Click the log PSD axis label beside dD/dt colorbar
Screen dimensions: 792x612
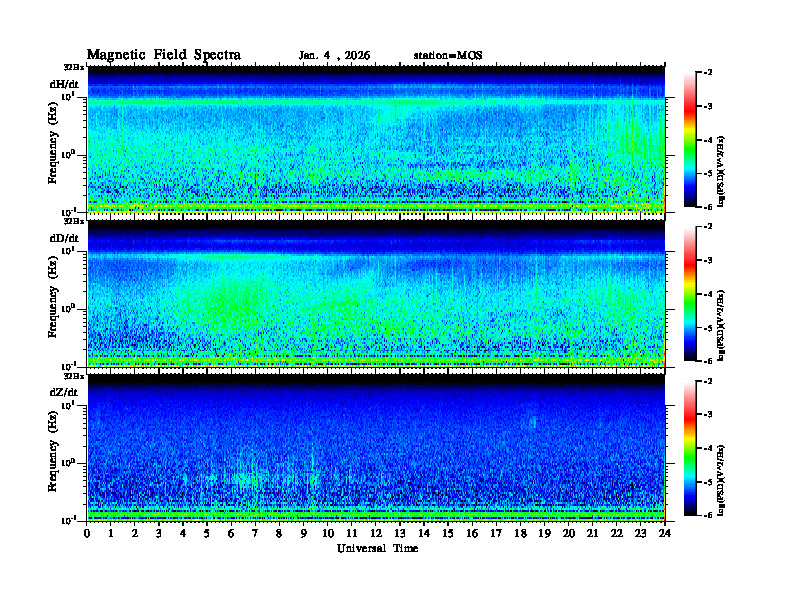(721, 325)
